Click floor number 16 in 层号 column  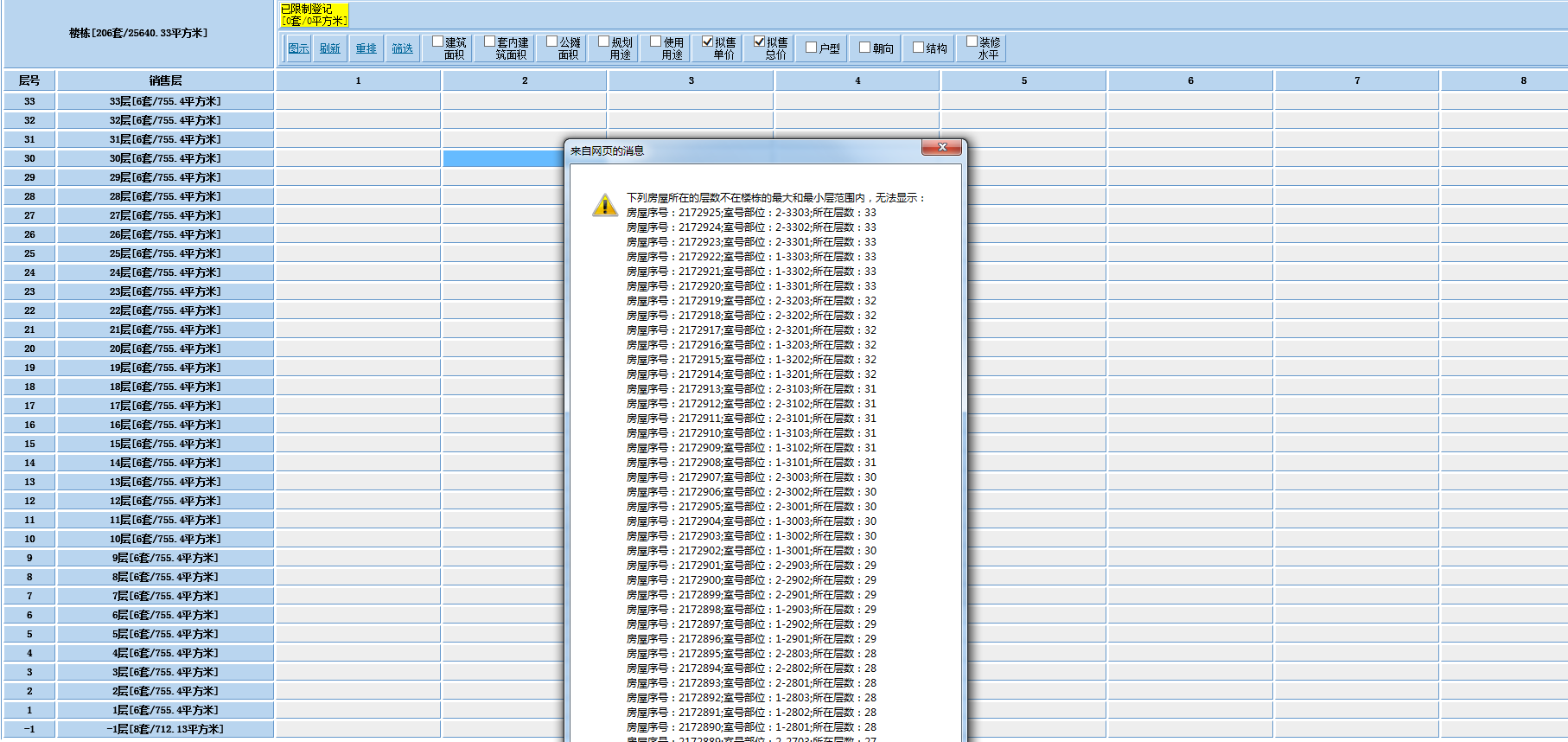tap(29, 425)
